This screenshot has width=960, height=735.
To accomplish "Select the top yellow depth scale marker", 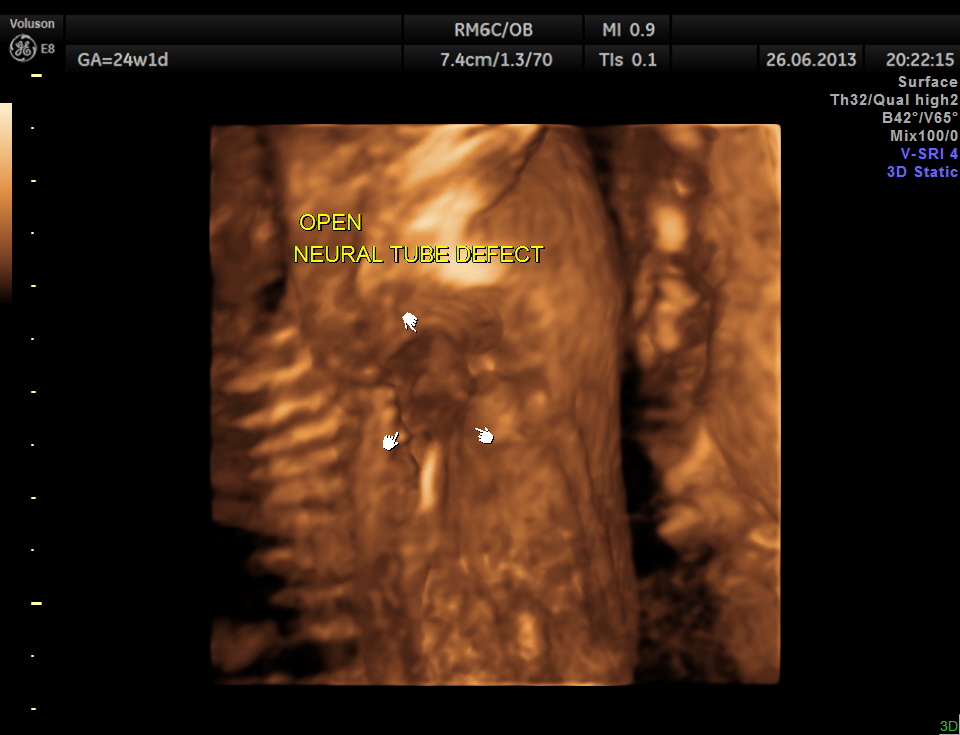I will pyautogui.click(x=37, y=76).
